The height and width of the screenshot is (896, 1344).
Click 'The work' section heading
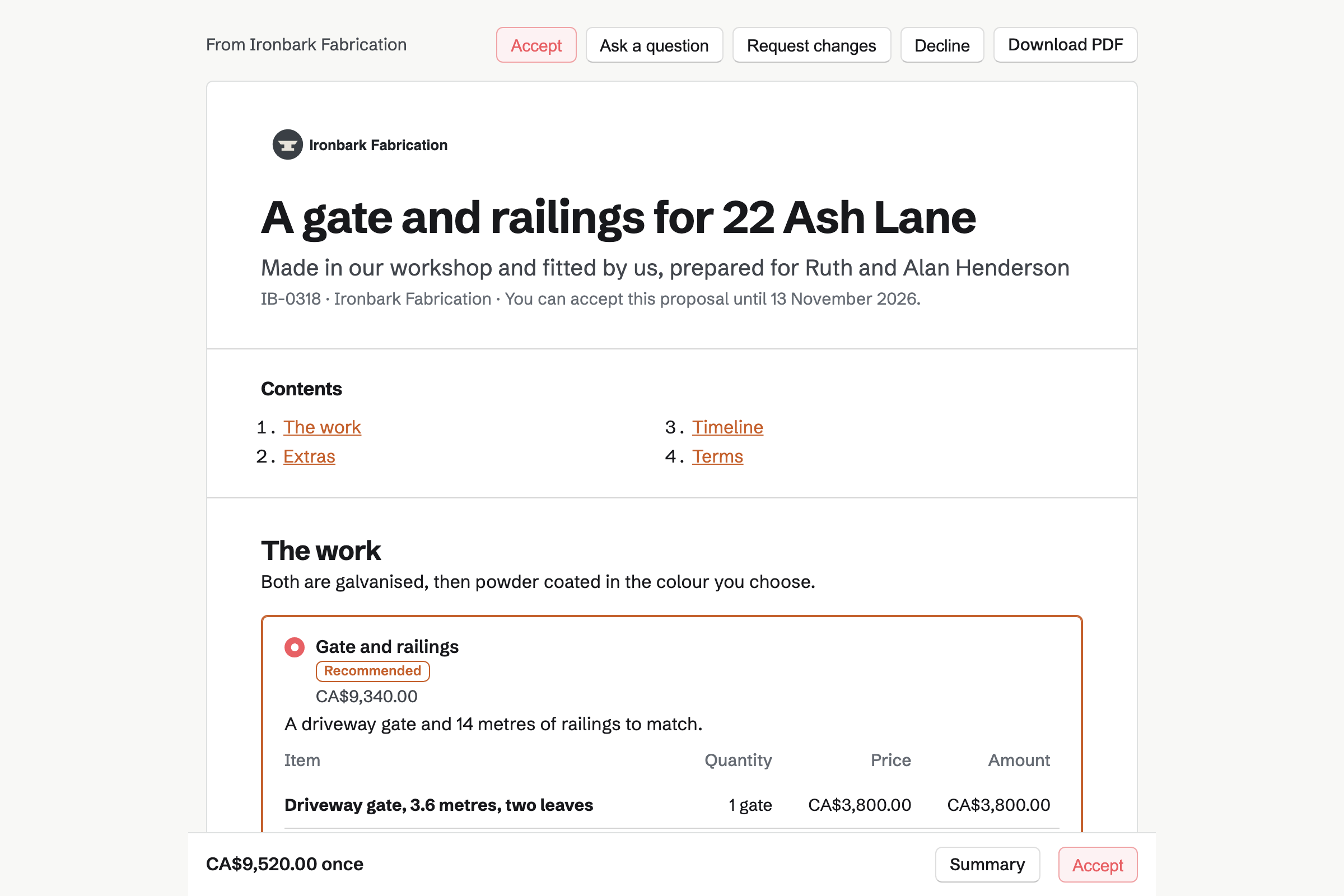(320, 551)
